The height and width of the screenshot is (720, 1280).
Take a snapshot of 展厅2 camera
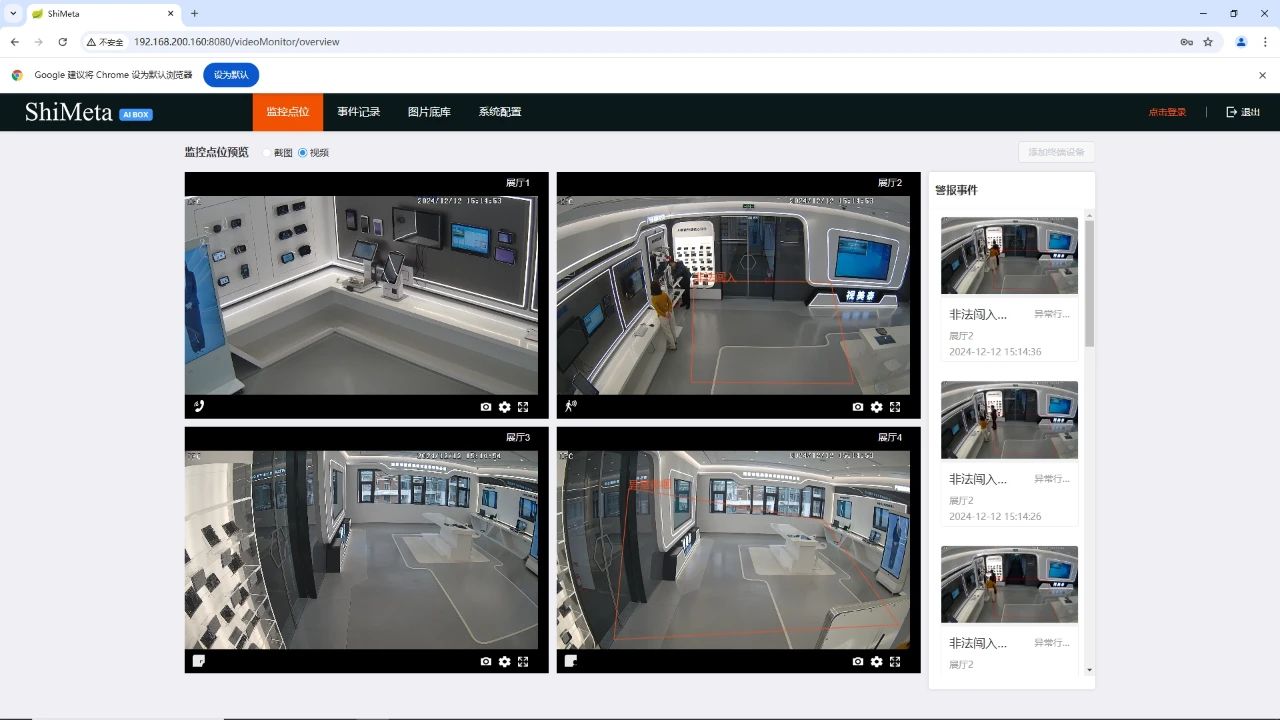[858, 407]
